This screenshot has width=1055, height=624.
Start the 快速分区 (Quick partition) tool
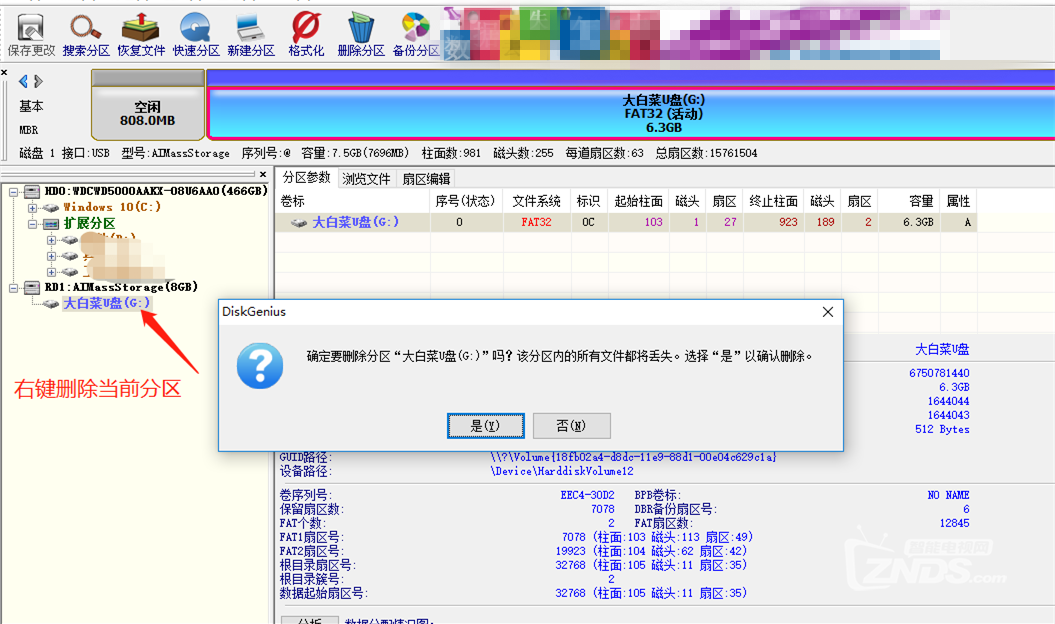tap(196, 35)
